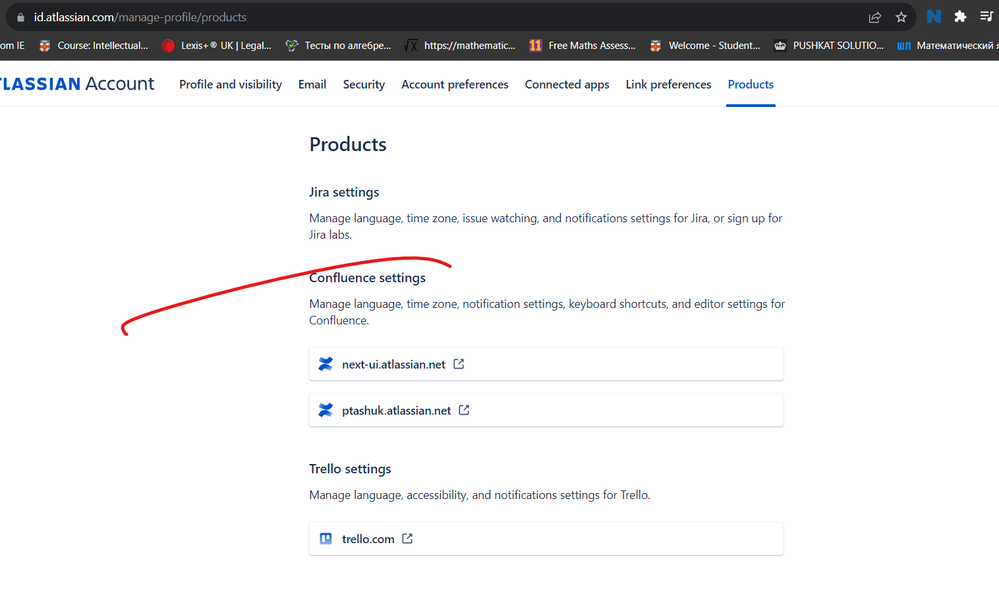Open Lexis+ UK Legal bookmark
999x600 pixels.
(217, 45)
